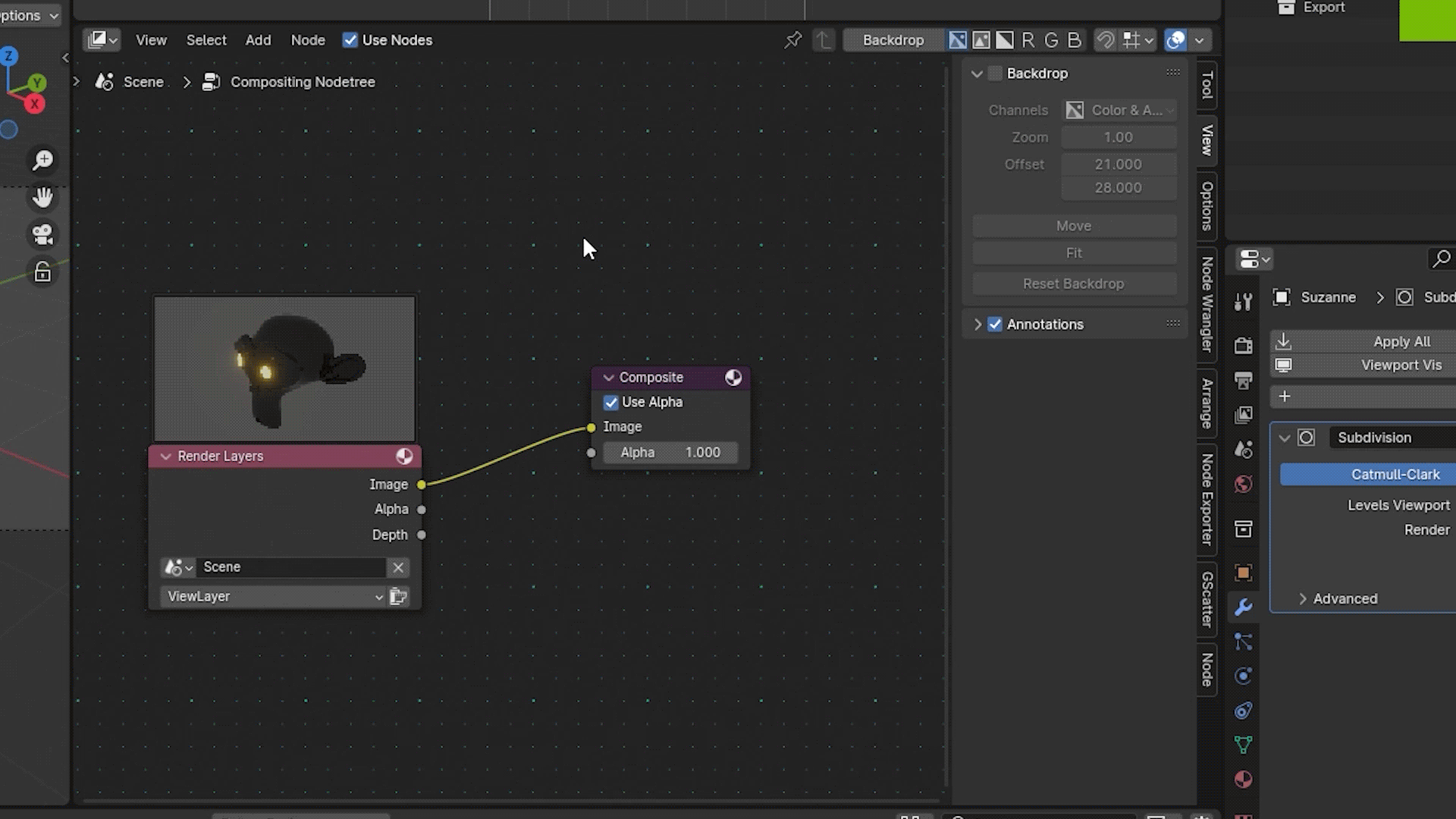Switch to the Node Wrangler sidebar tab
1456x819 pixels.
point(1207,304)
